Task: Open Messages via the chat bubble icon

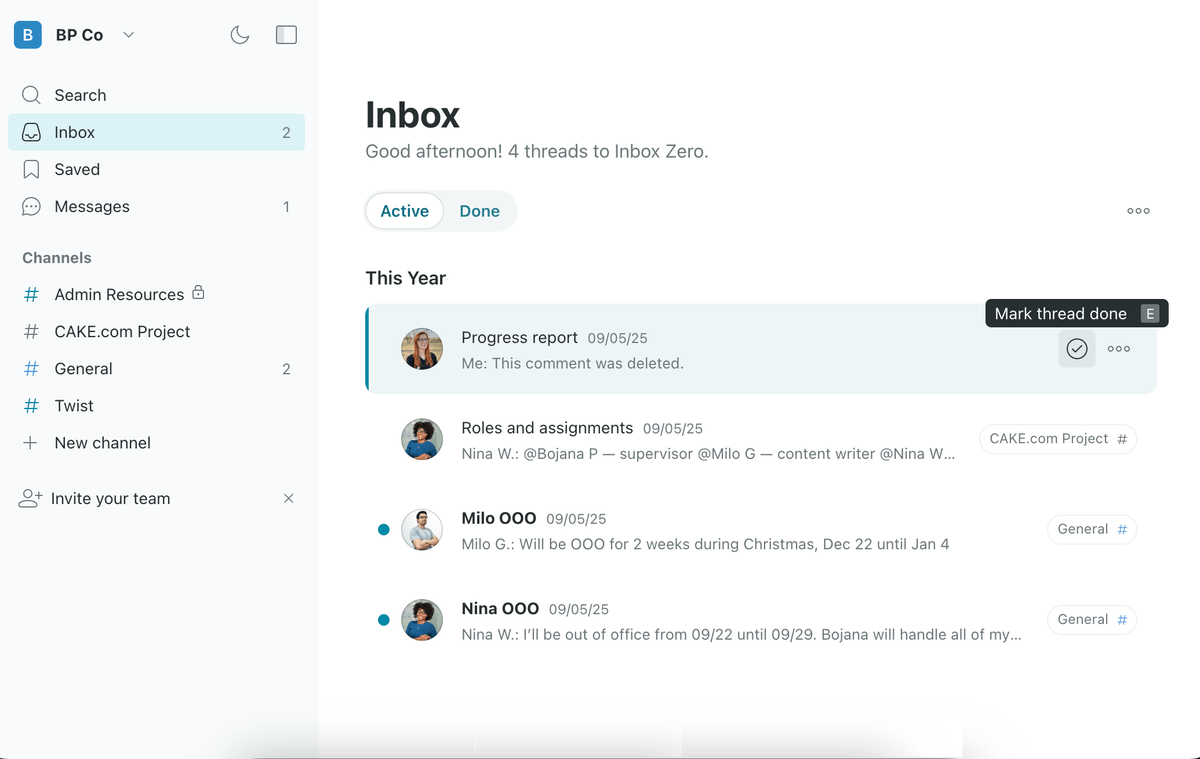Action: (x=32, y=207)
